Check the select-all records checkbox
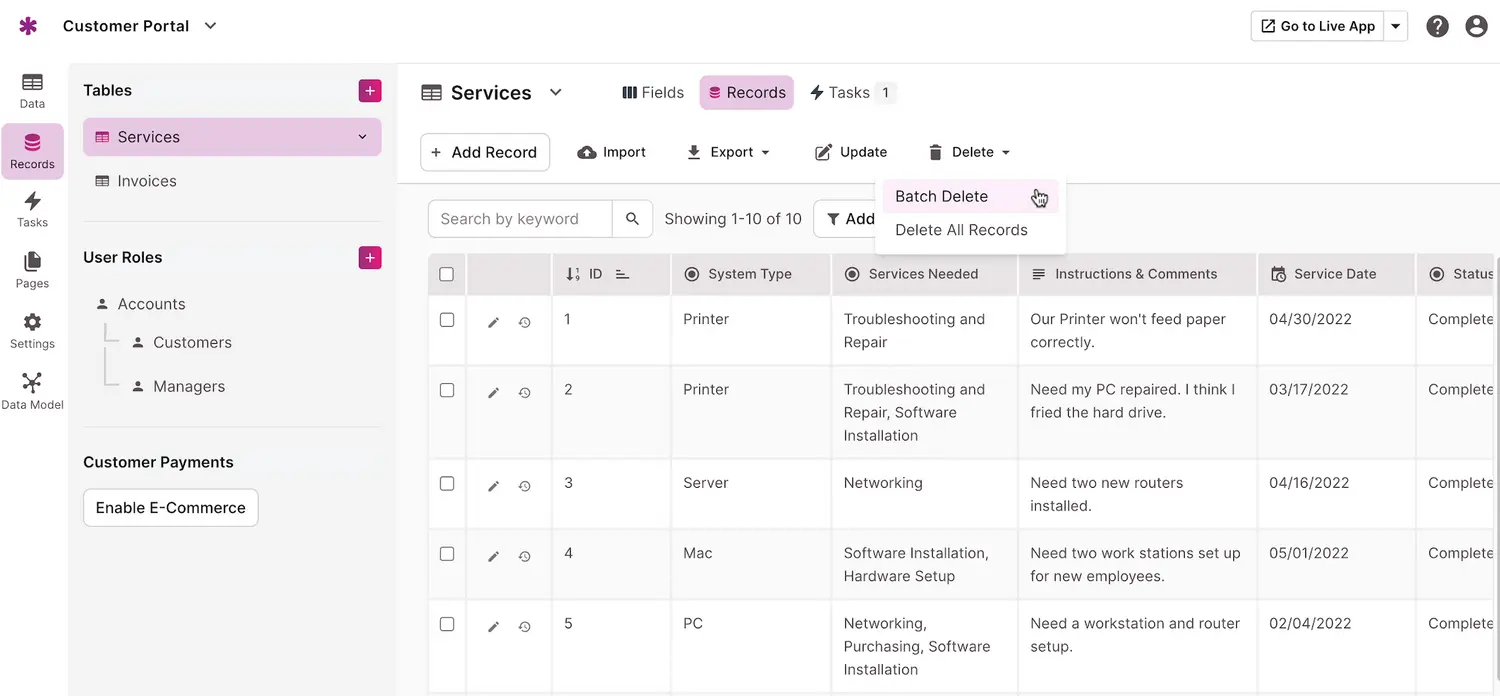The height and width of the screenshot is (696, 1500). coord(447,274)
